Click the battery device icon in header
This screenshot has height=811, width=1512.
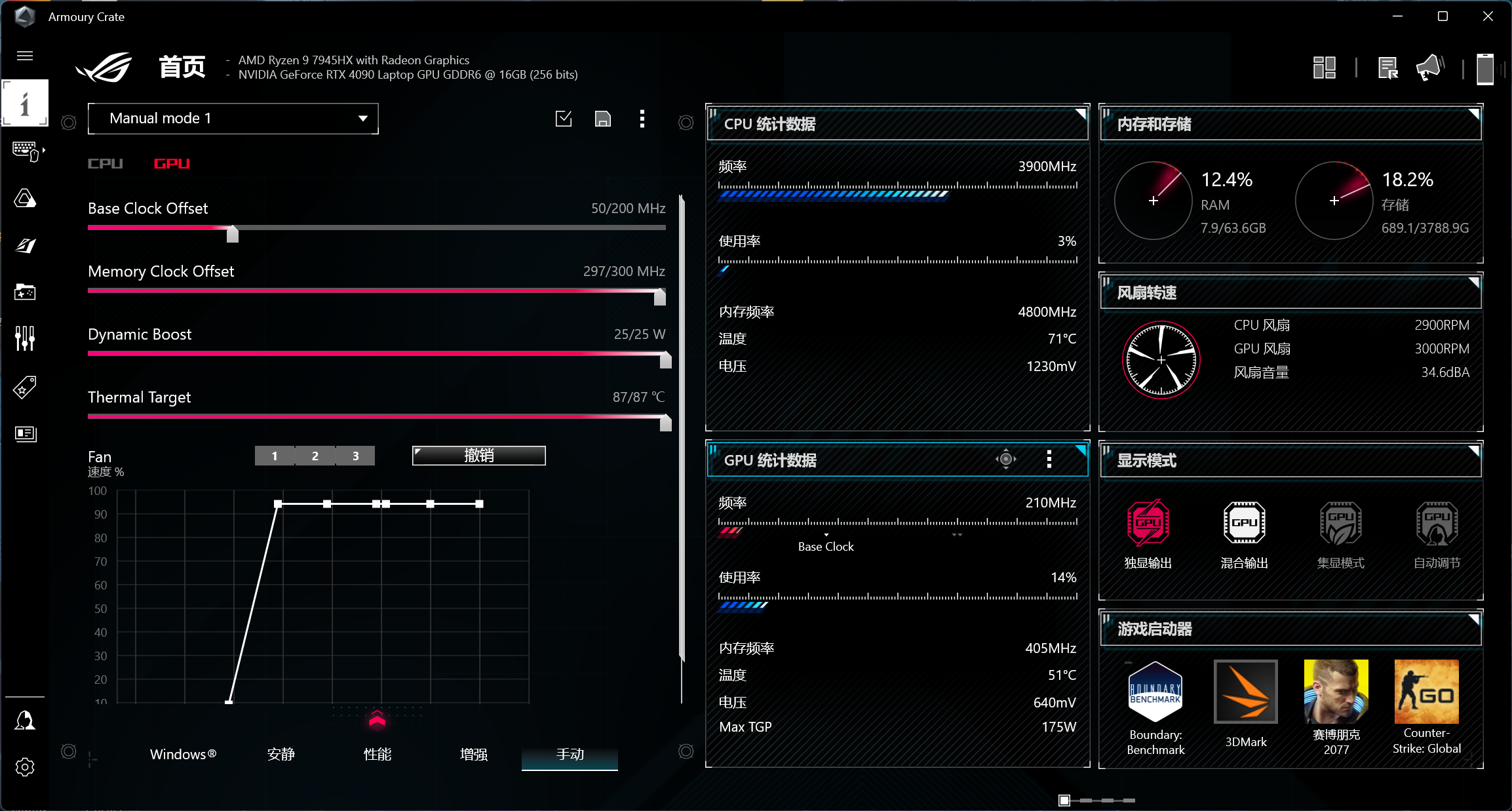(1484, 69)
